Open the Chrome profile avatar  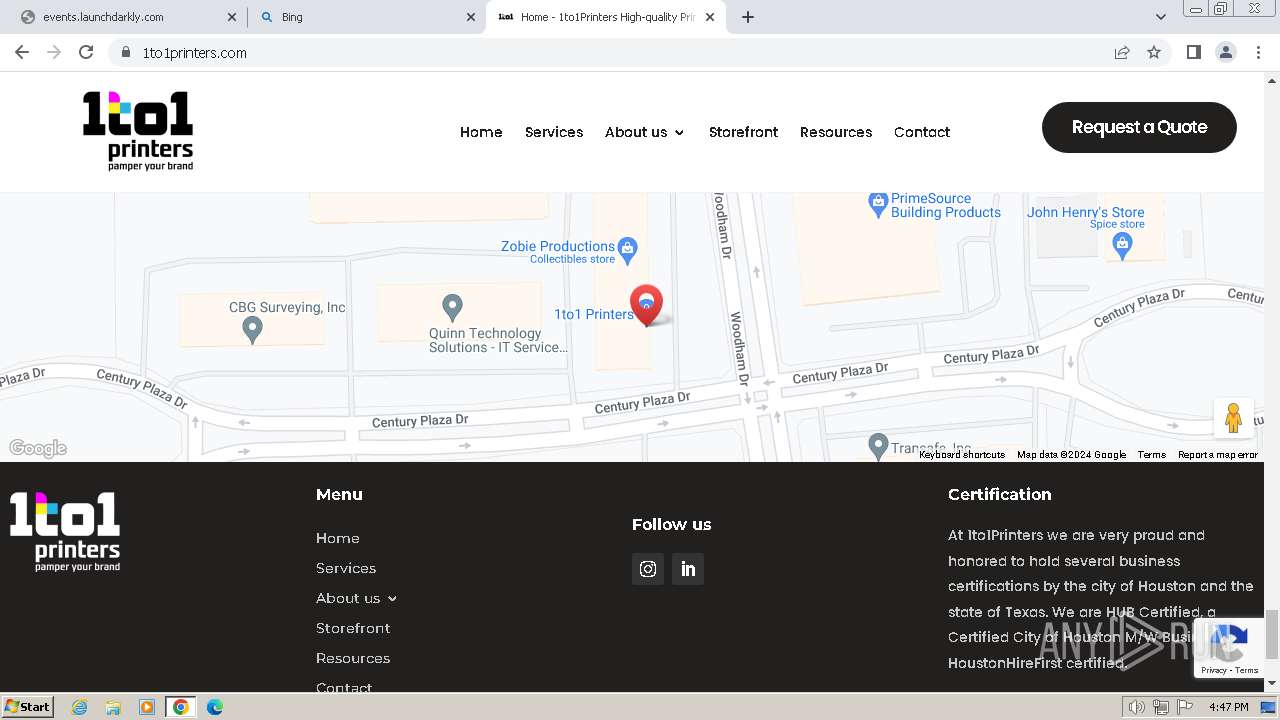click(x=1225, y=52)
